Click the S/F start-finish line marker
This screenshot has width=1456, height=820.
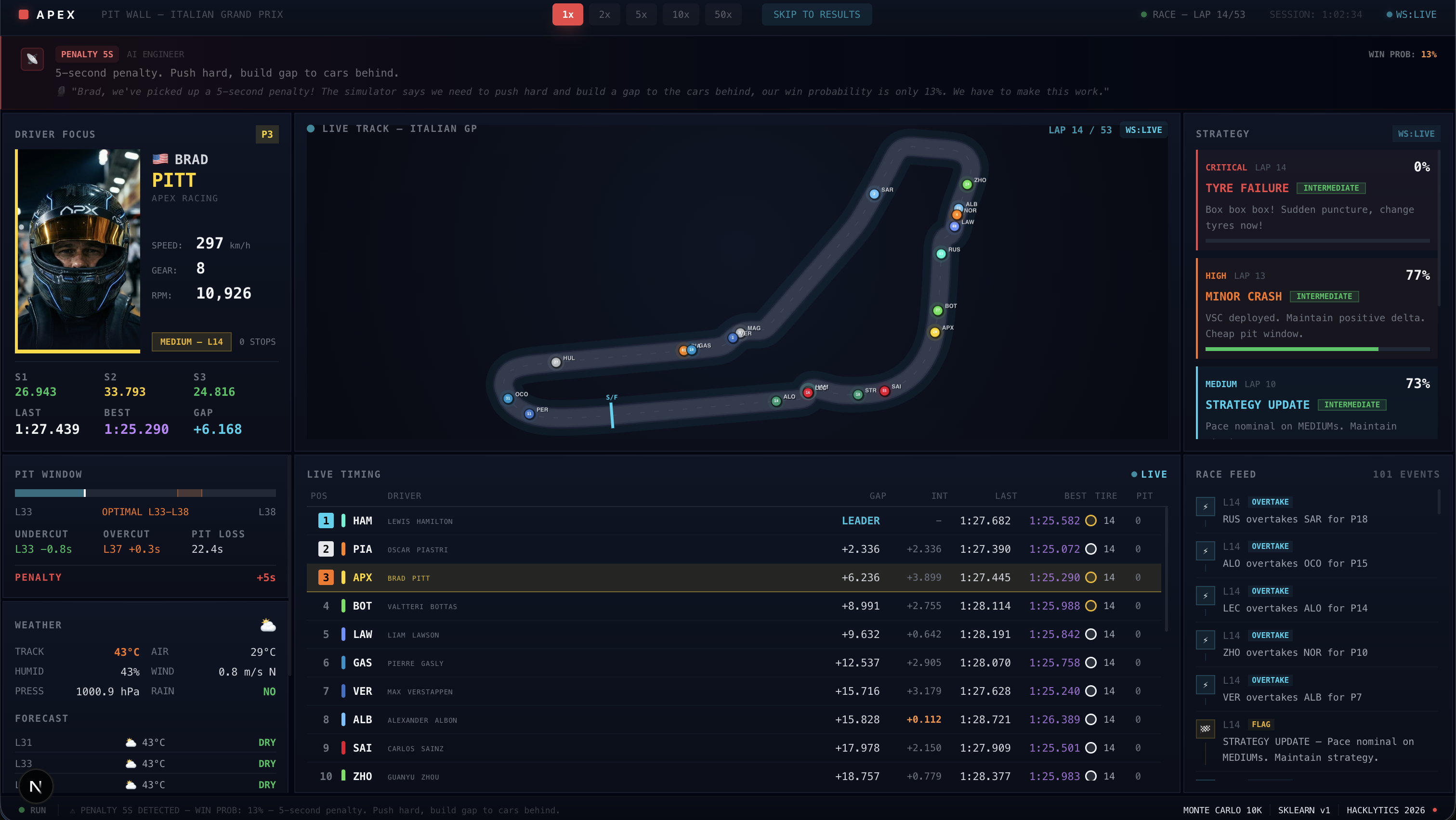612,415
